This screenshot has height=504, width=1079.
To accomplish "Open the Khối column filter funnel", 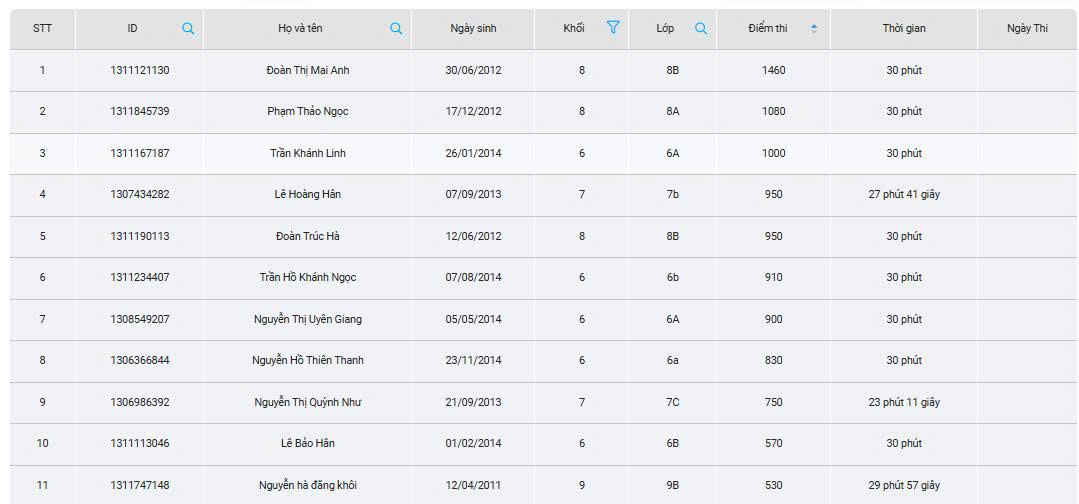I will click(613, 28).
